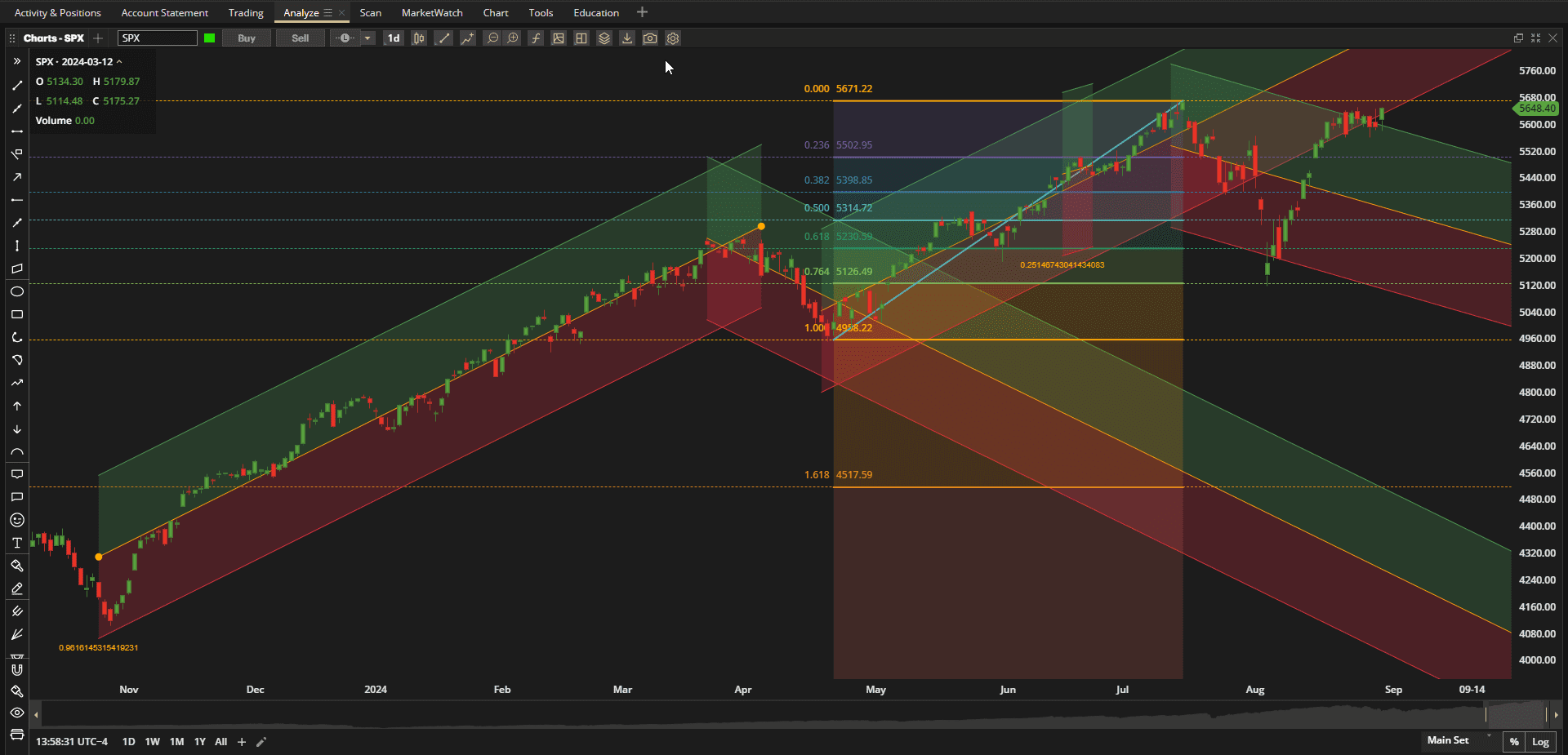Click the 5648.40 current price label
This screenshot has width=1568, height=755.
click(1536, 109)
